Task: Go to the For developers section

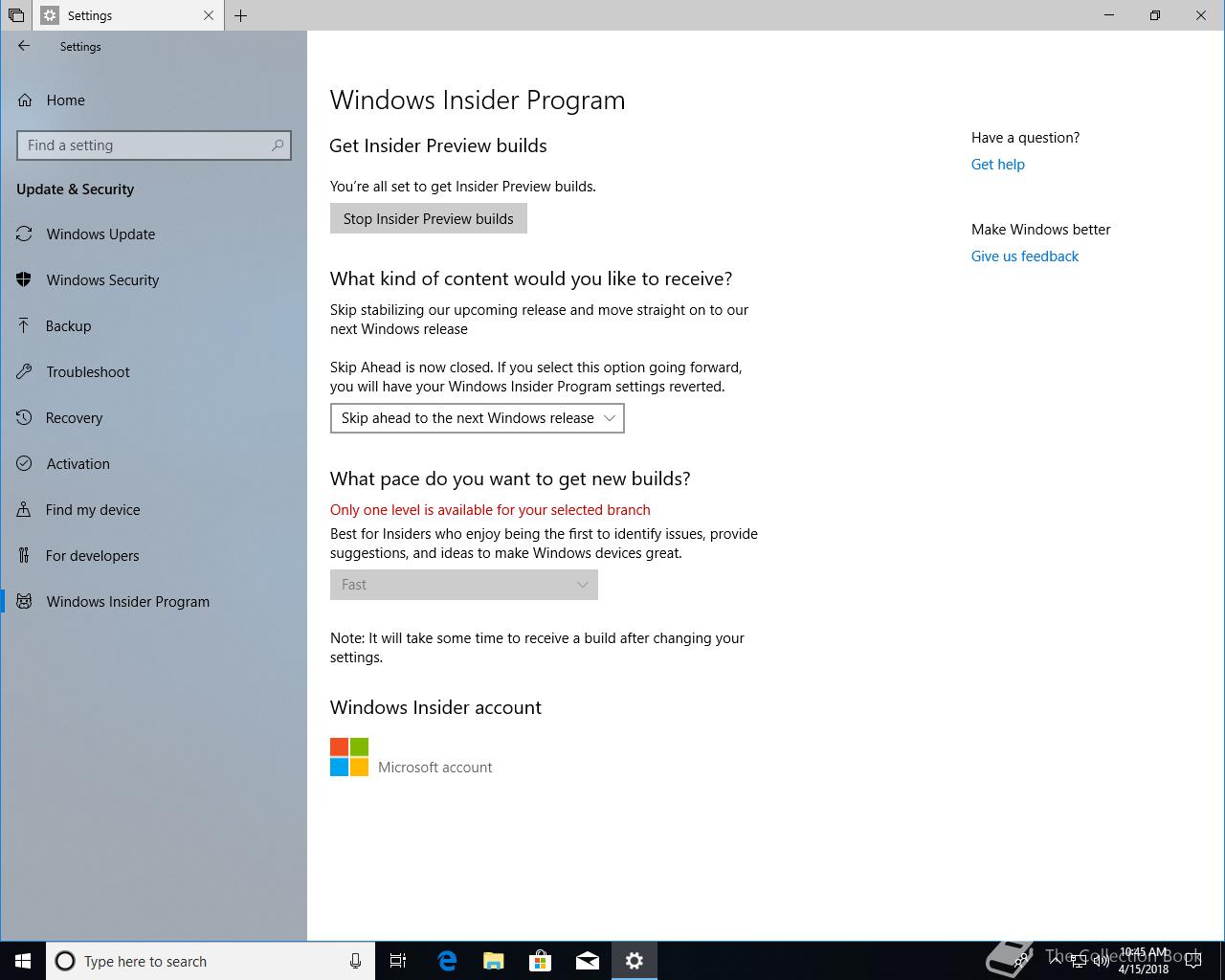Action: [153, 556]
